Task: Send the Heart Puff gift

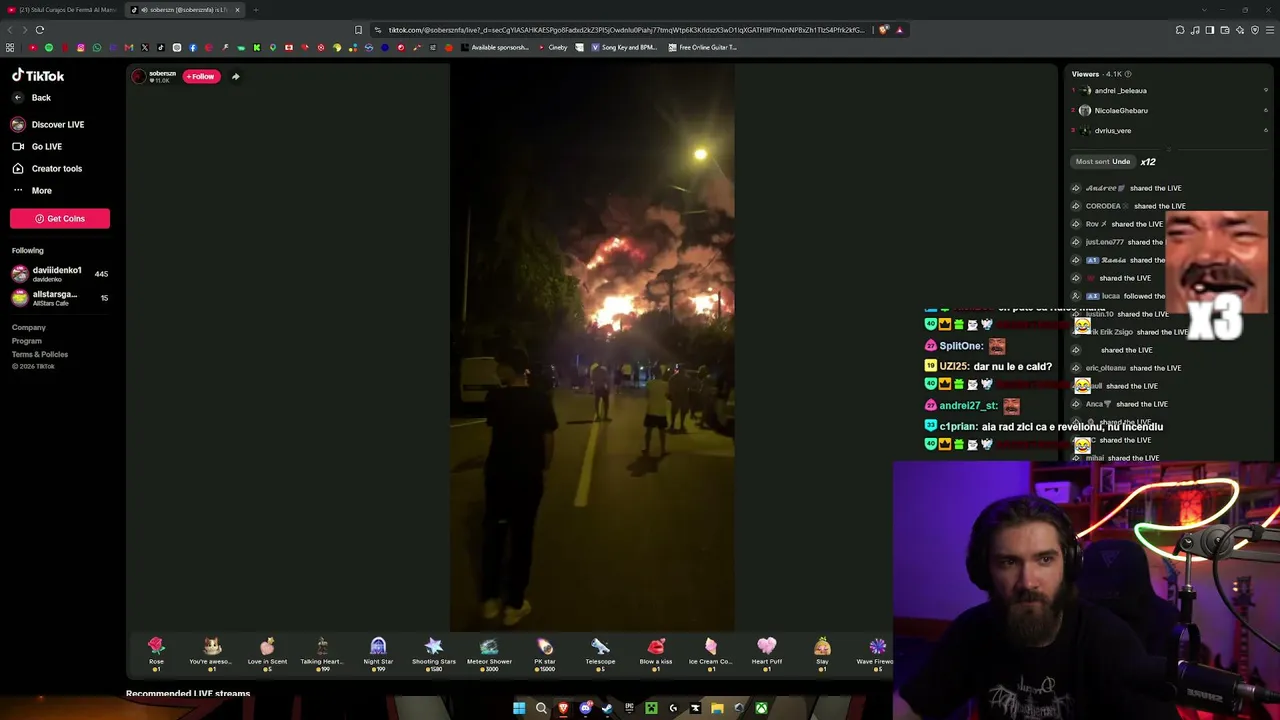Action: [767, 653]
